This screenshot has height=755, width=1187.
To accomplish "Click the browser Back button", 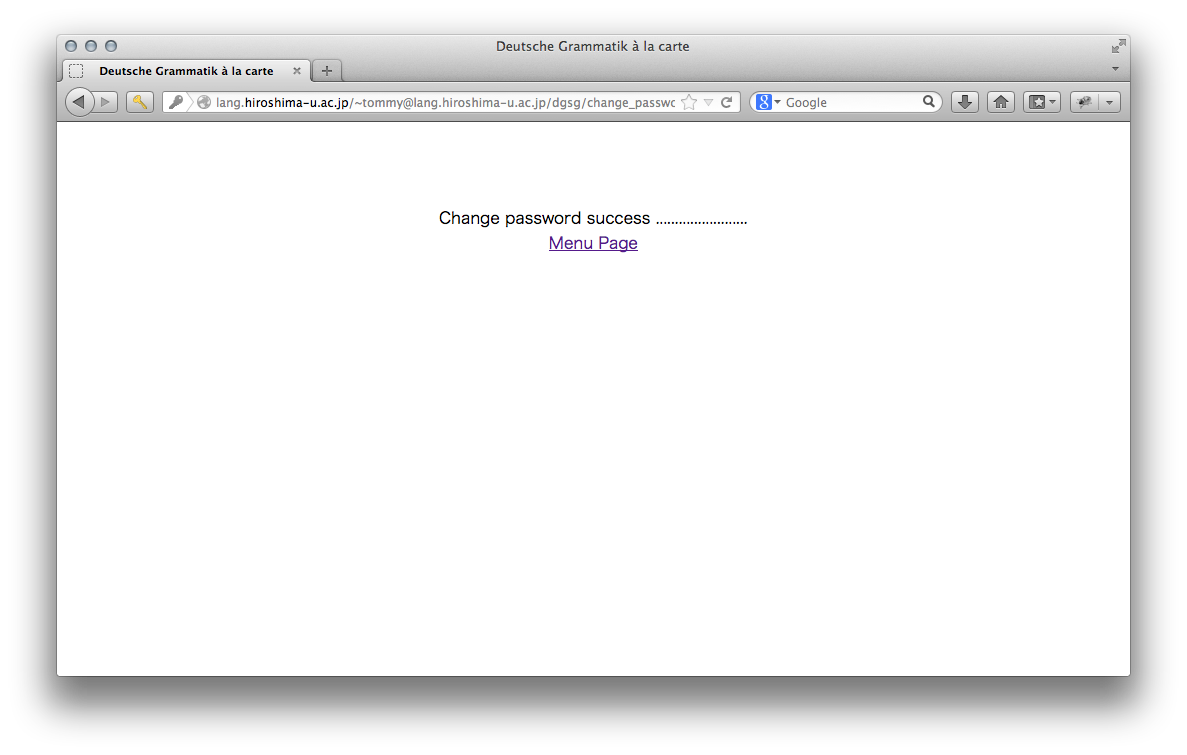I will pyautogui.click(x=79, y=102).
